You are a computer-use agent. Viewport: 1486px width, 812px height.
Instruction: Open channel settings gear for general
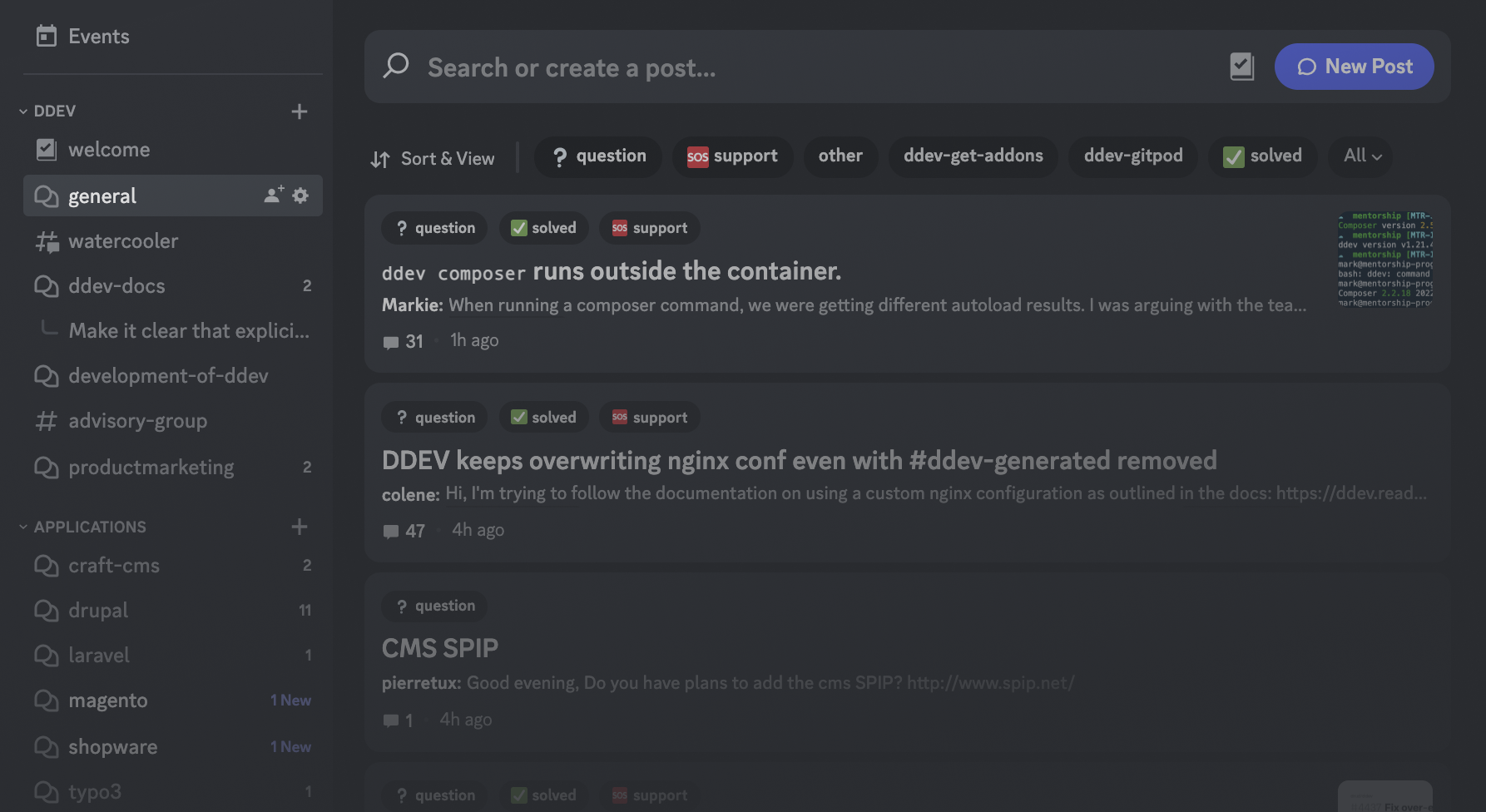tap(300, 196)
